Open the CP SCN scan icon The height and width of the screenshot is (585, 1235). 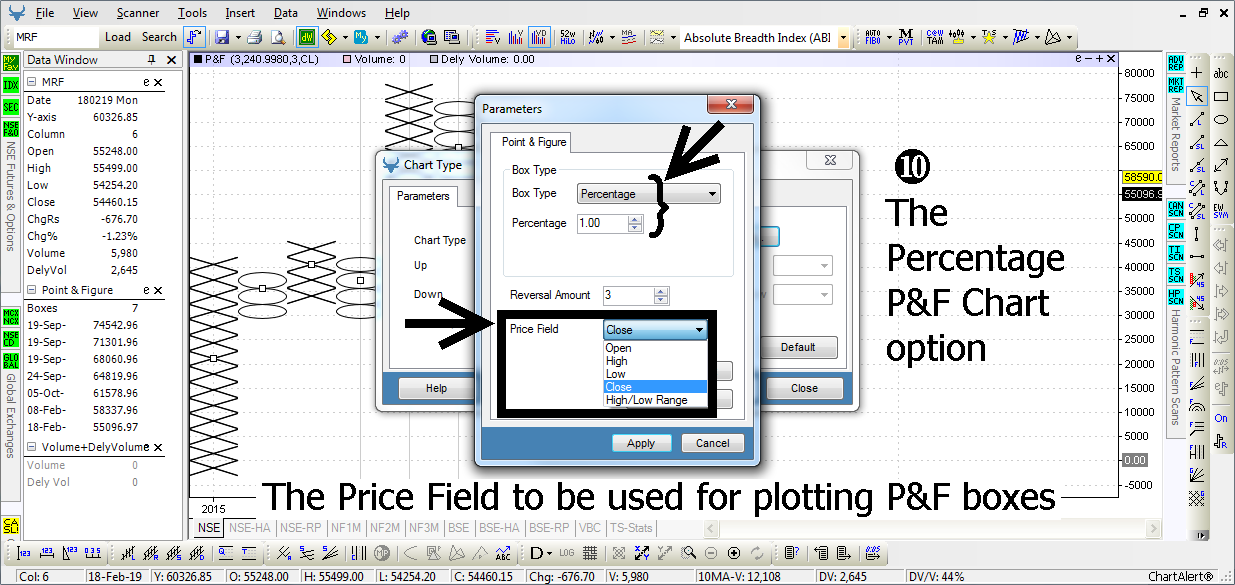pyautogui.click(x=1176, y=231)
